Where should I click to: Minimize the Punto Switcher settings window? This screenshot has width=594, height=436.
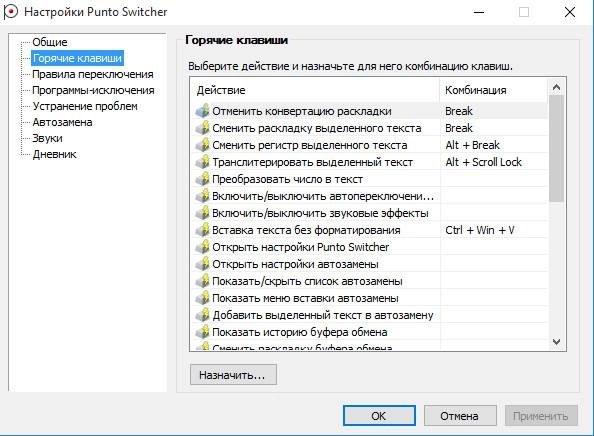[479, 12]
